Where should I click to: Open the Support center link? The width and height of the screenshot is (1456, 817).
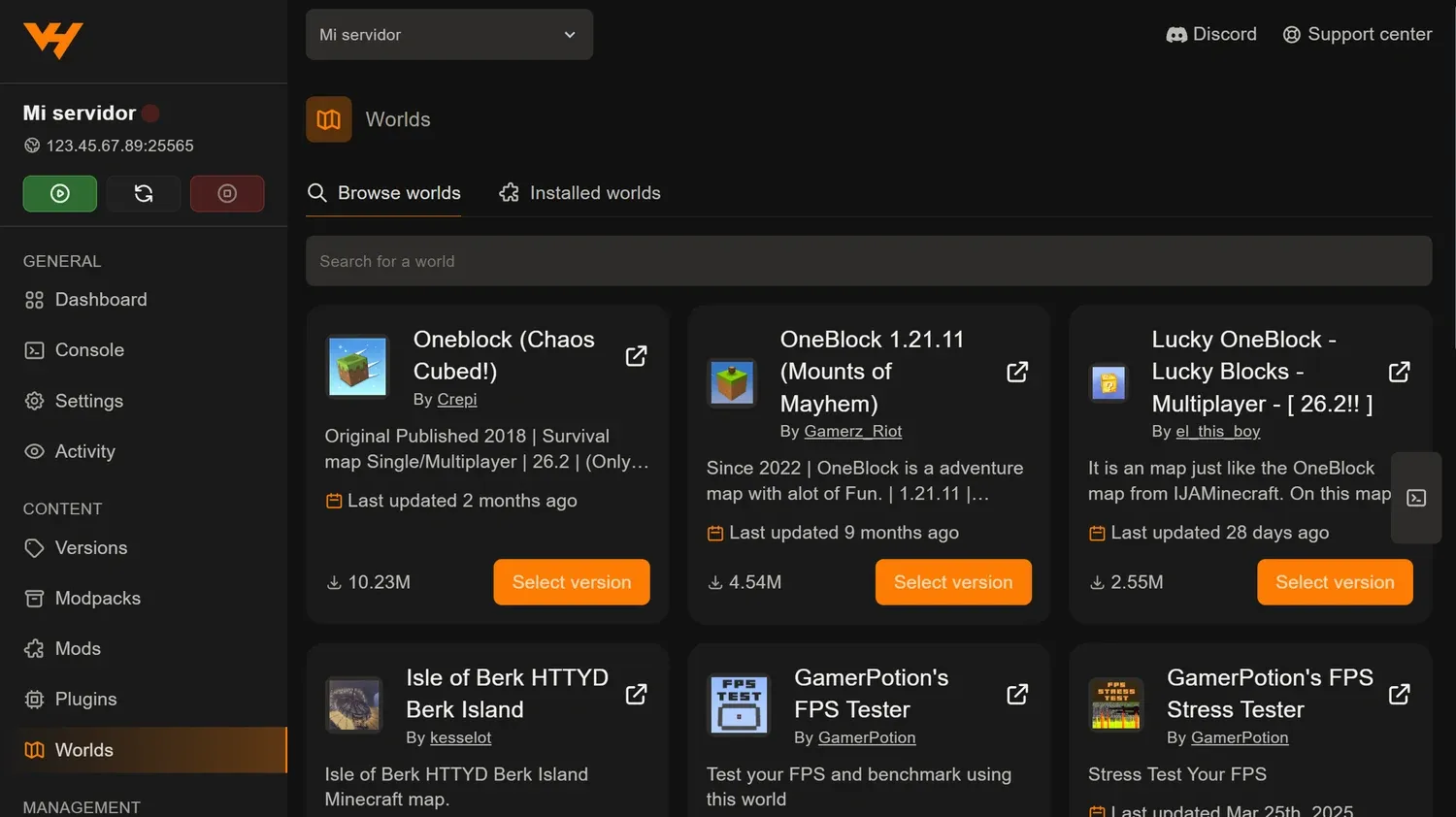1357,34
